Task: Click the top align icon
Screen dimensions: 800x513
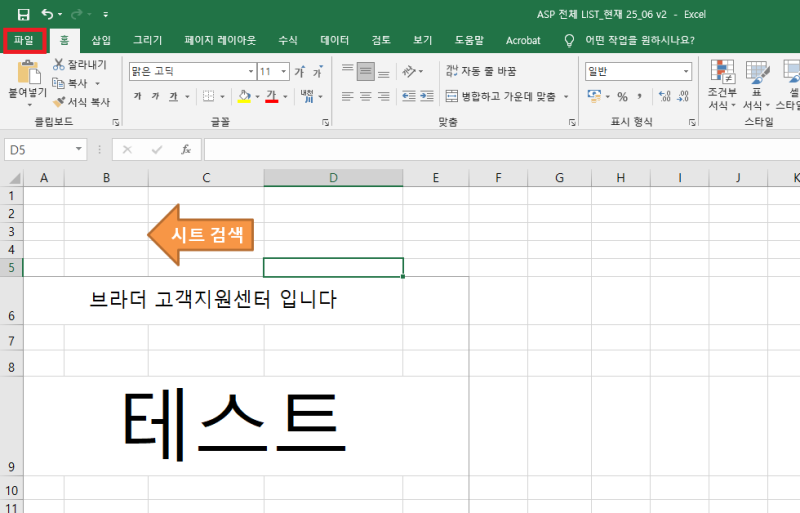Action: pos(347,71)
